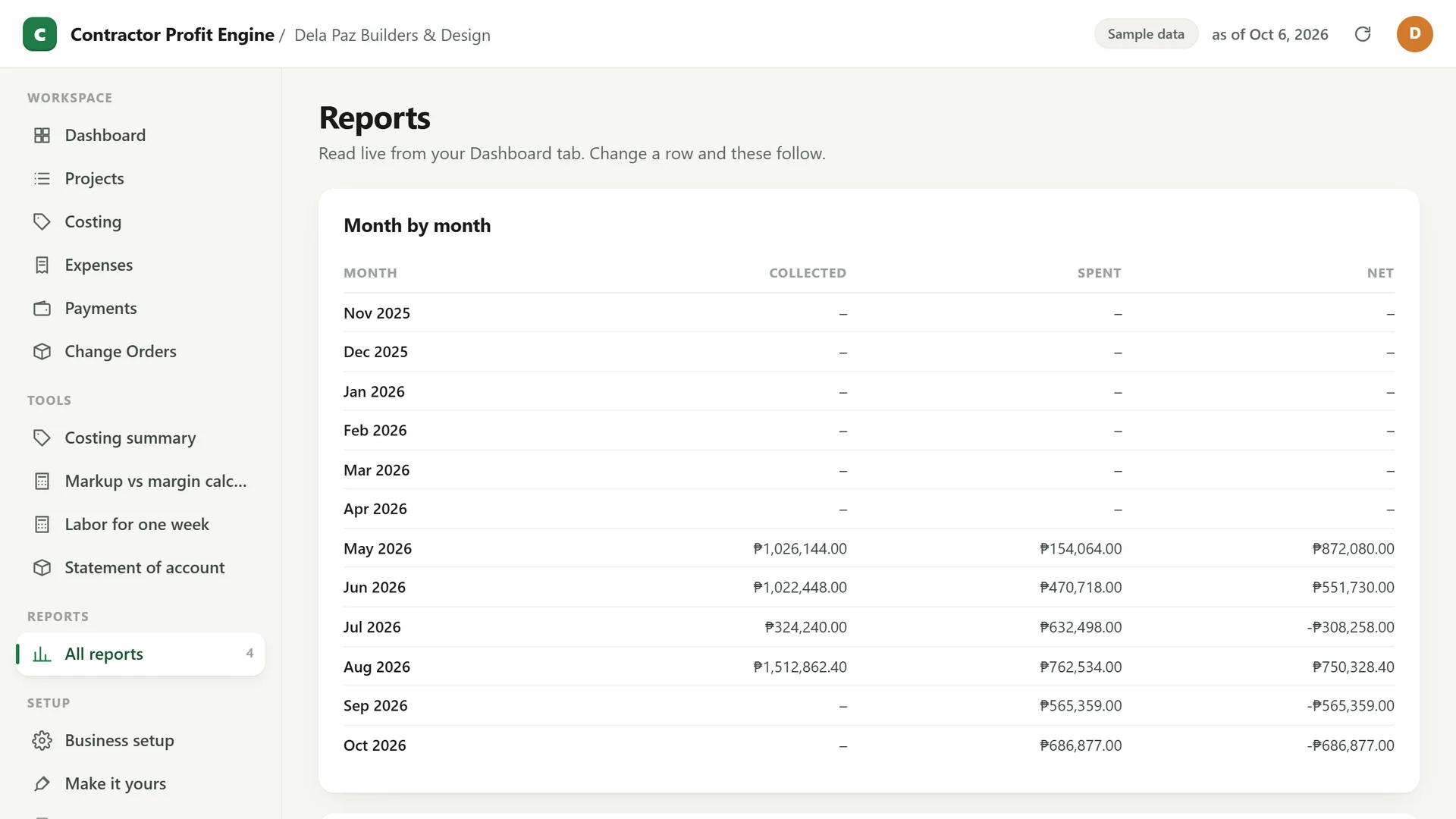Click the ₱872,080.00 net value
1456x819 pixels.
[x=1354, y=548]
